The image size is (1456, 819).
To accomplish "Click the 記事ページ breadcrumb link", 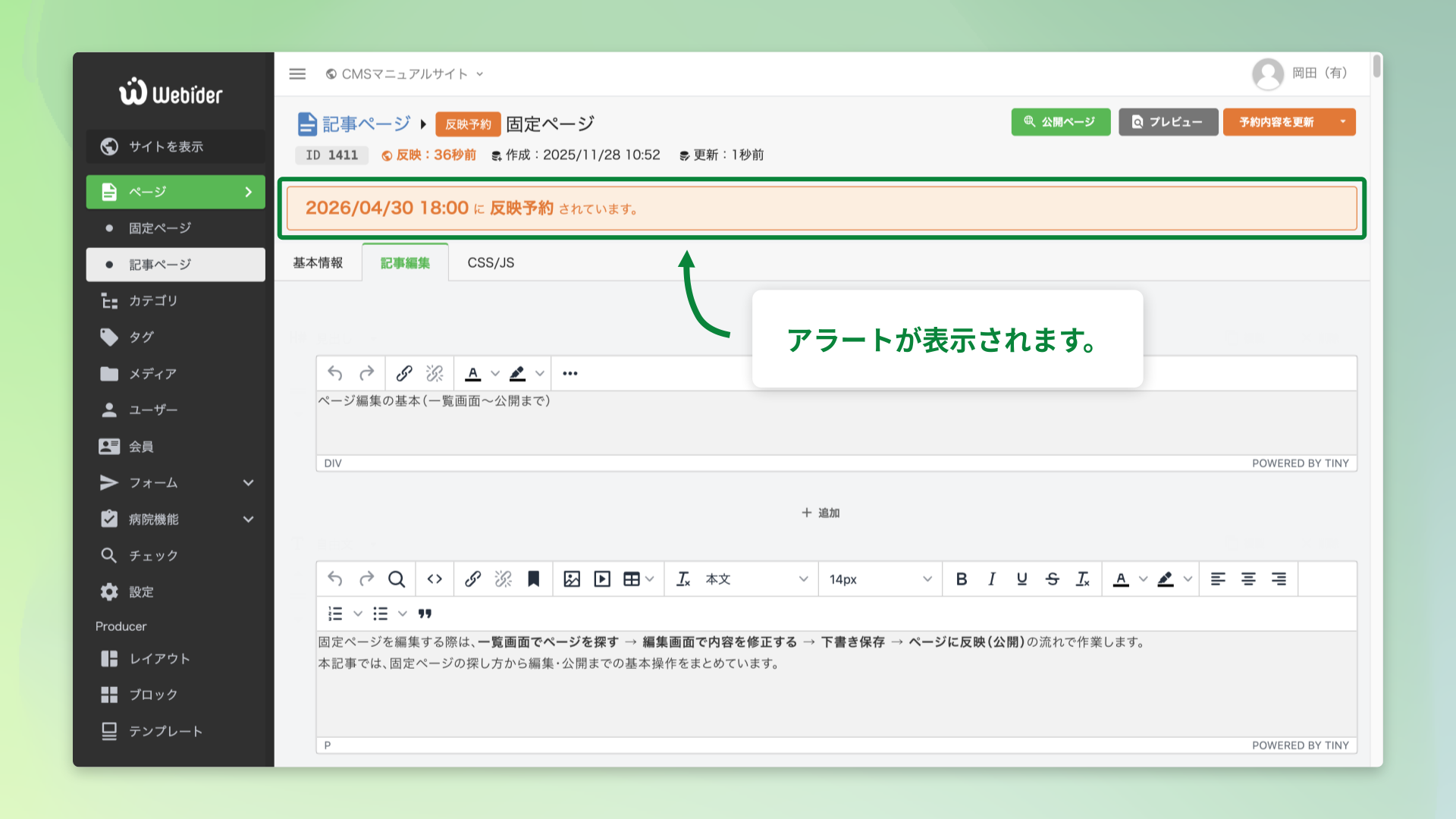I will click(354, 124).
